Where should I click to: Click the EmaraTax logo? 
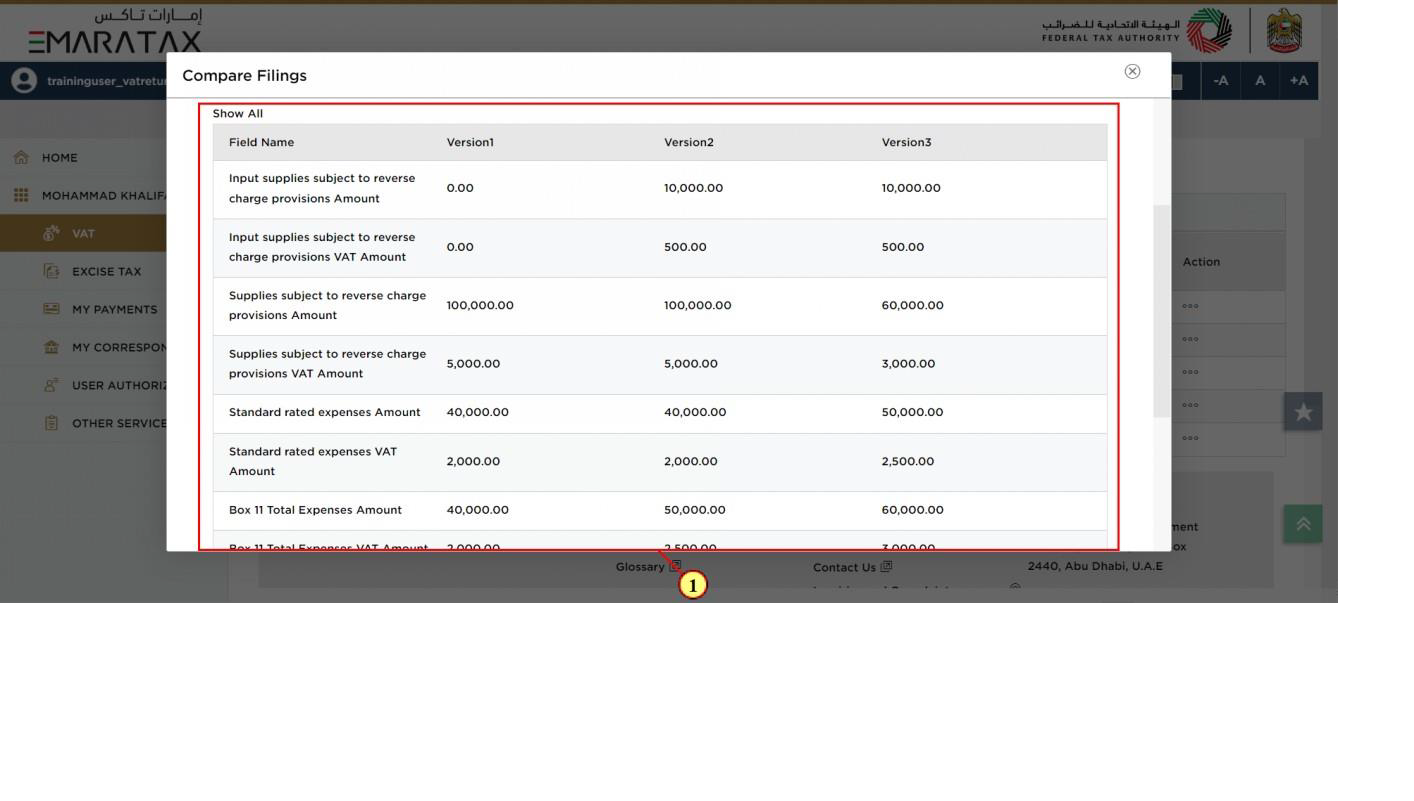click(x=114, y=32)
